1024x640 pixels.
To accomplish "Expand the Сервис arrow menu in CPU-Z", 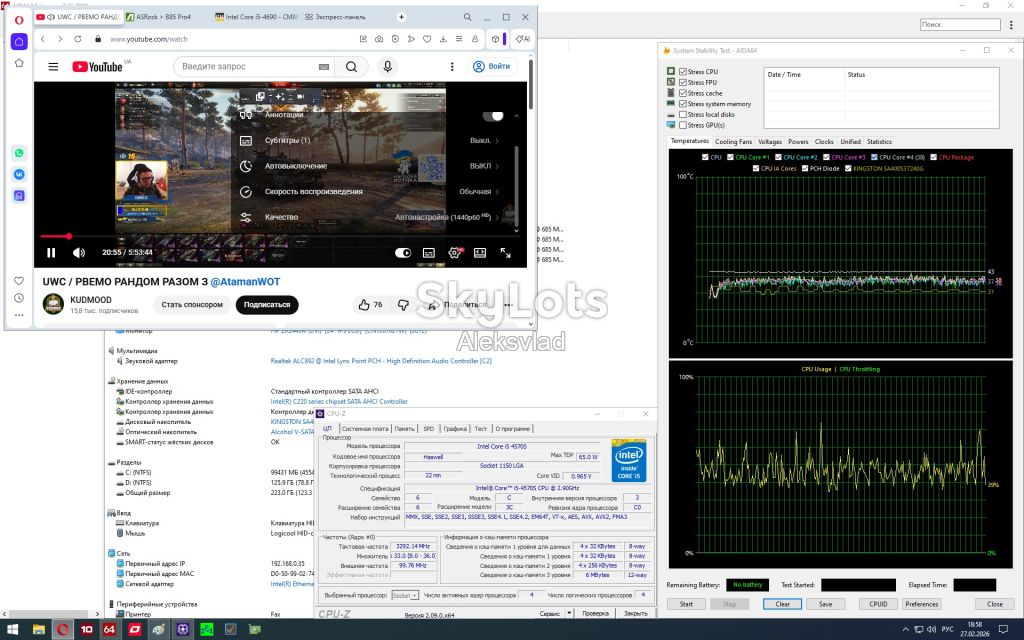I will coord(569,613).
